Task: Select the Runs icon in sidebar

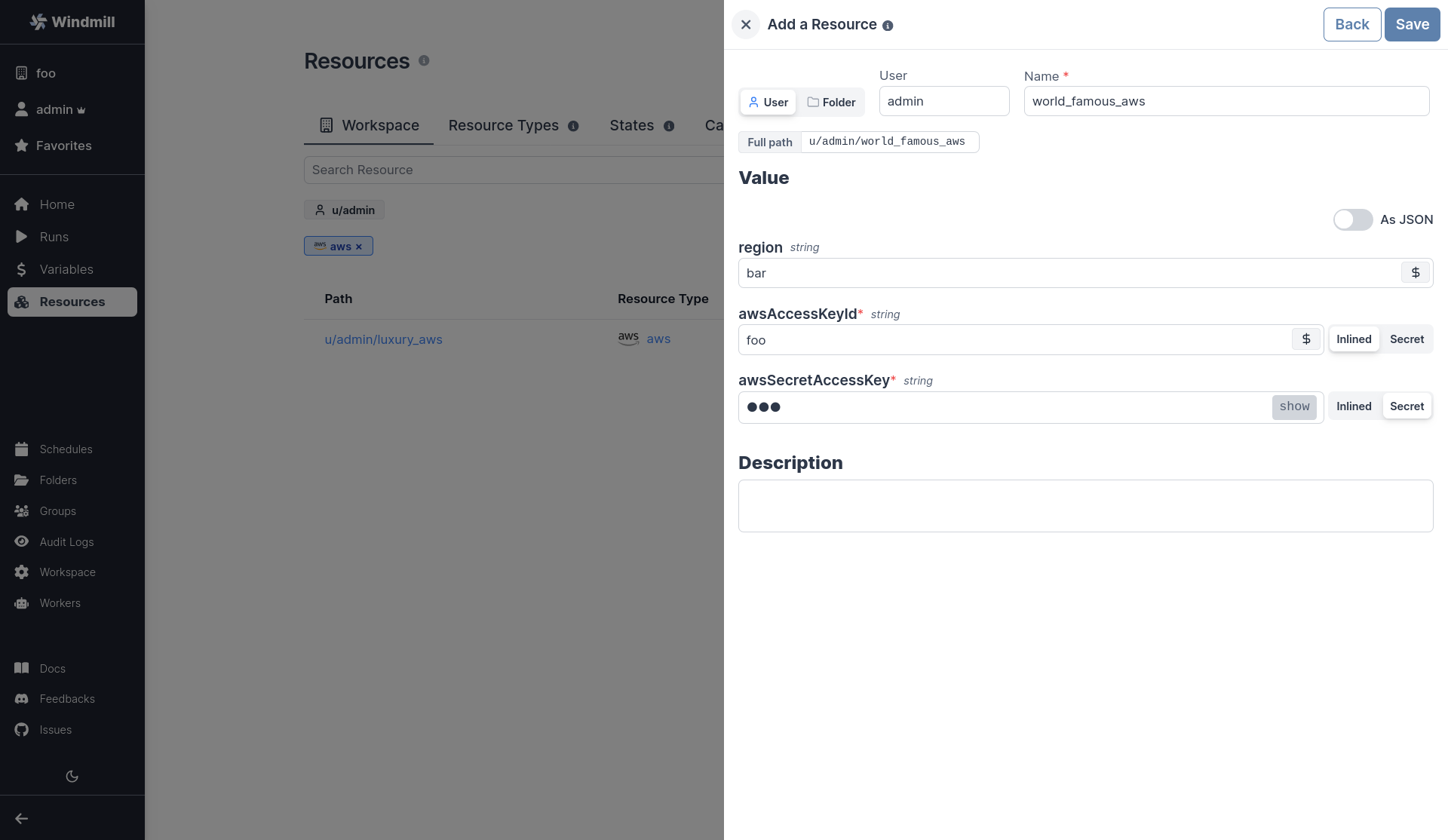Action: [23, 236]
